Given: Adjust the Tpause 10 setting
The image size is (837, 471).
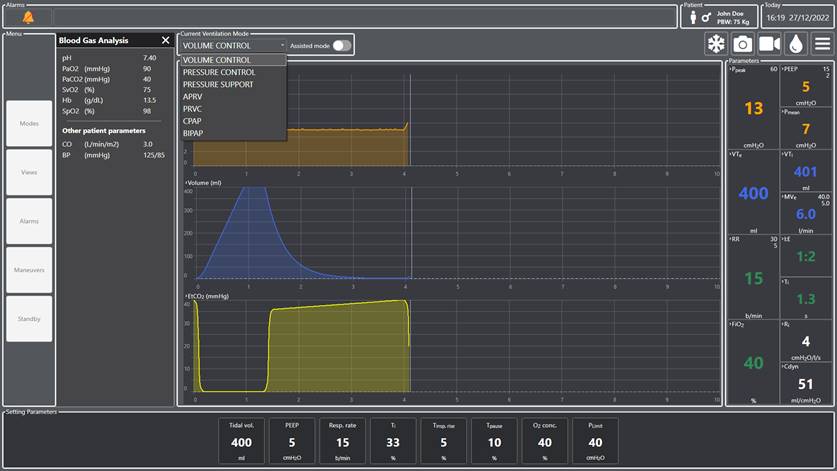Looking at the screenshot, I should [494, 441].
